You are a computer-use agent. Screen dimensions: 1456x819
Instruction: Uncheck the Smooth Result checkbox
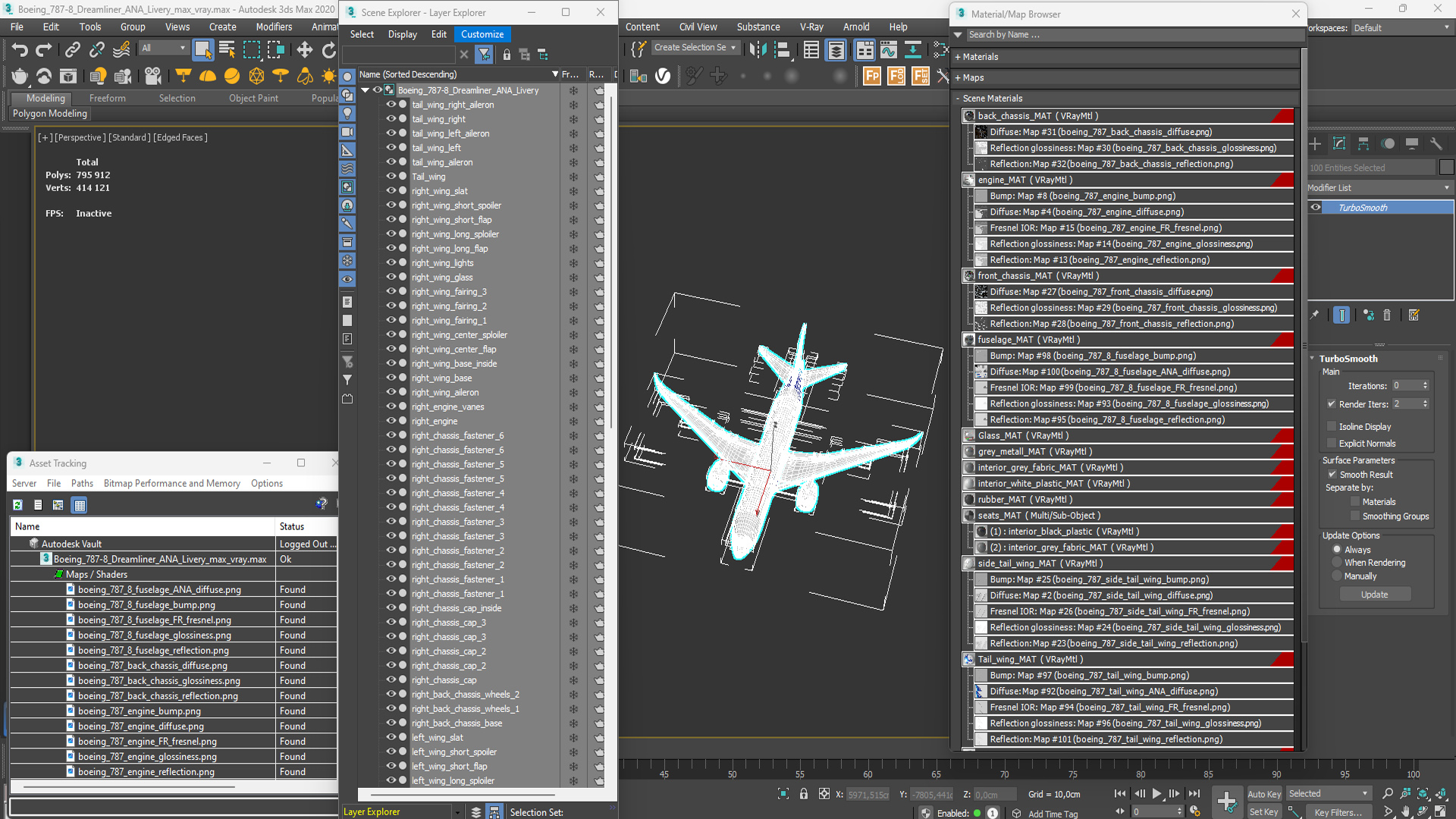click(1332, 475)
